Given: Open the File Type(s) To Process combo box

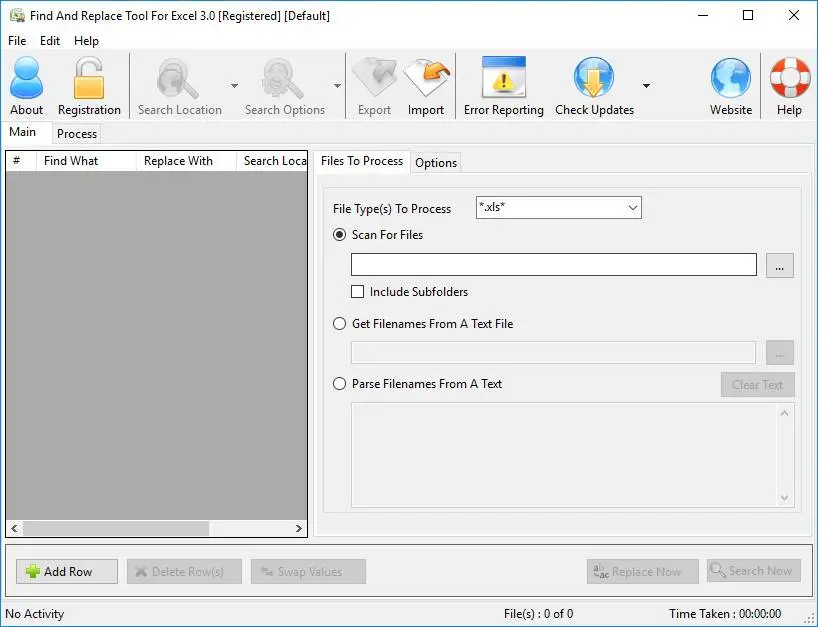Looking at the screenshot, I should point(559,208).
